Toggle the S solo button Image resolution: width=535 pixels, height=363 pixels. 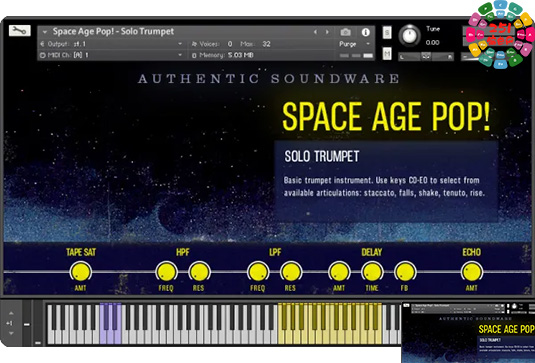pos(387,33)
